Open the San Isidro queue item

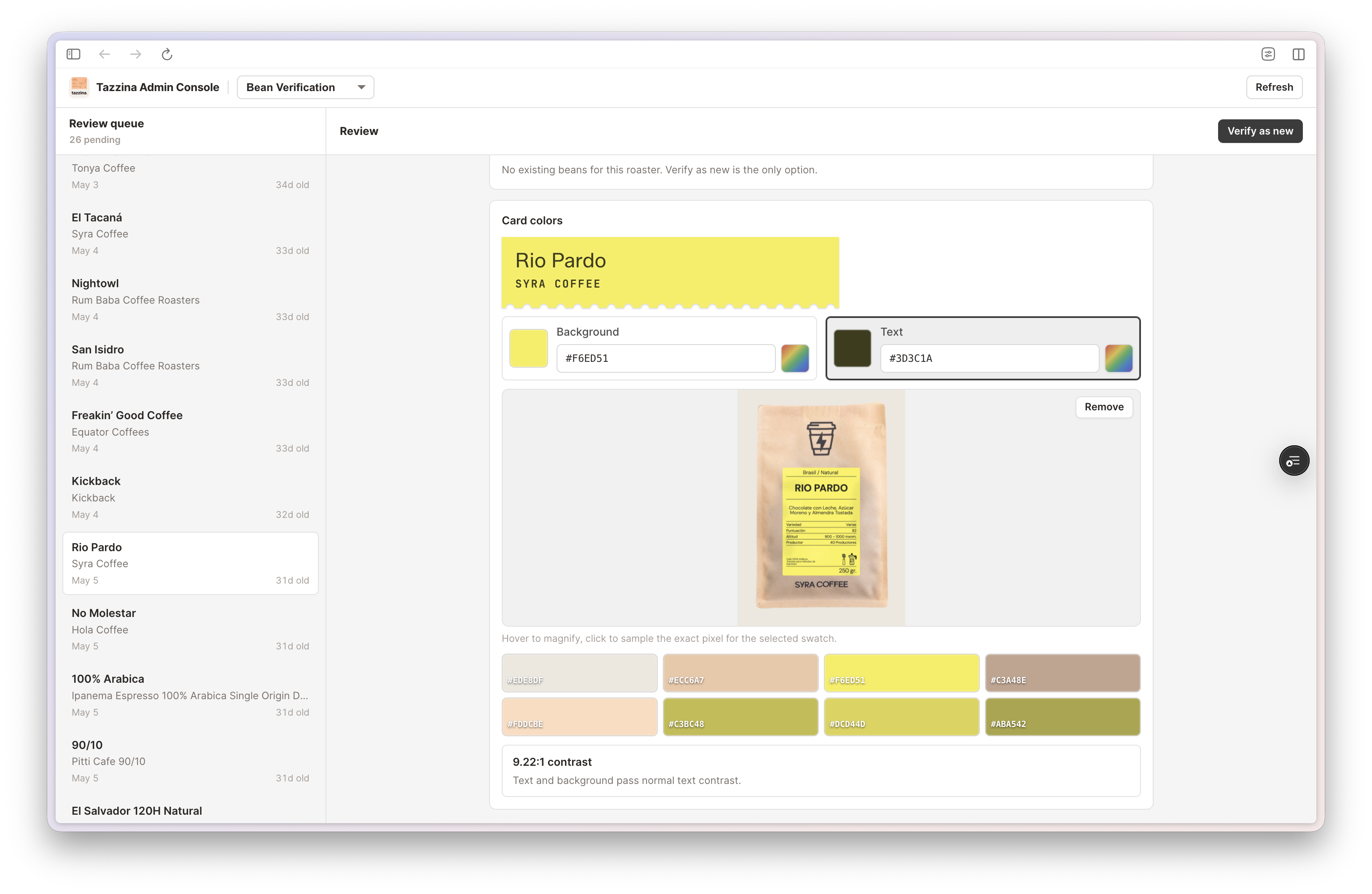pos(190,366)
